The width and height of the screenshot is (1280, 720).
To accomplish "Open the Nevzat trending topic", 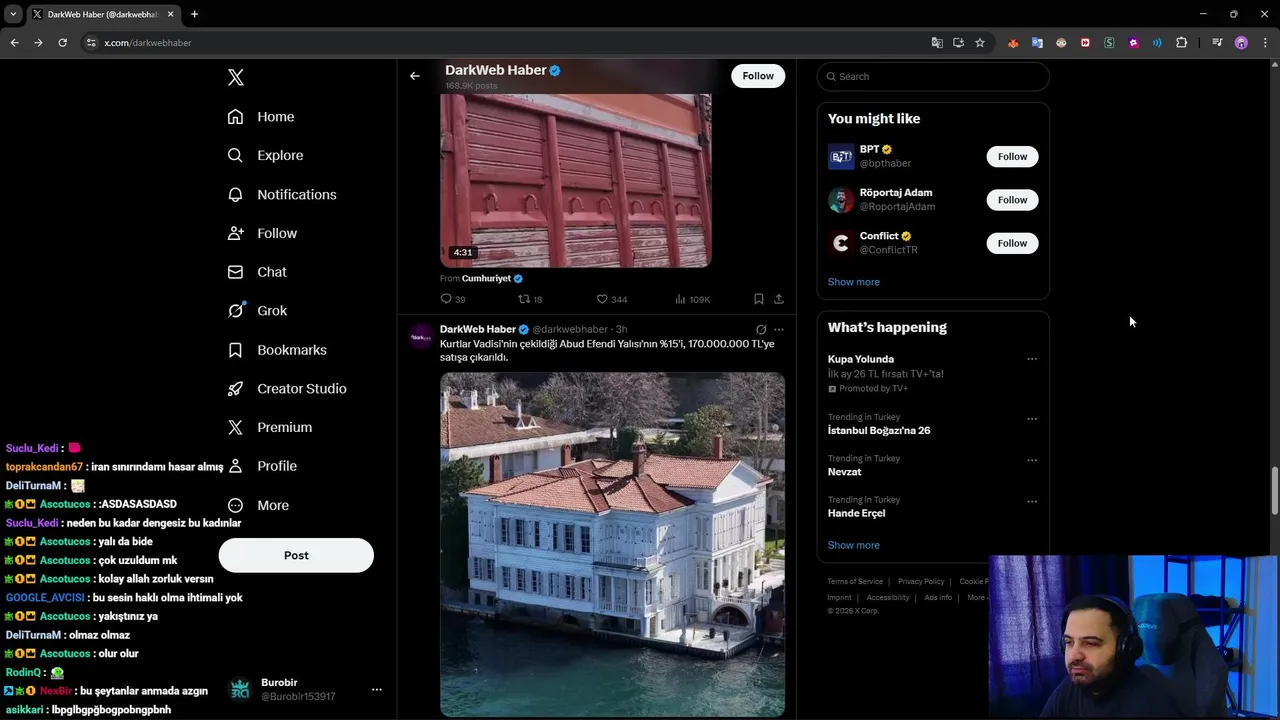I will tap(844, 472).
